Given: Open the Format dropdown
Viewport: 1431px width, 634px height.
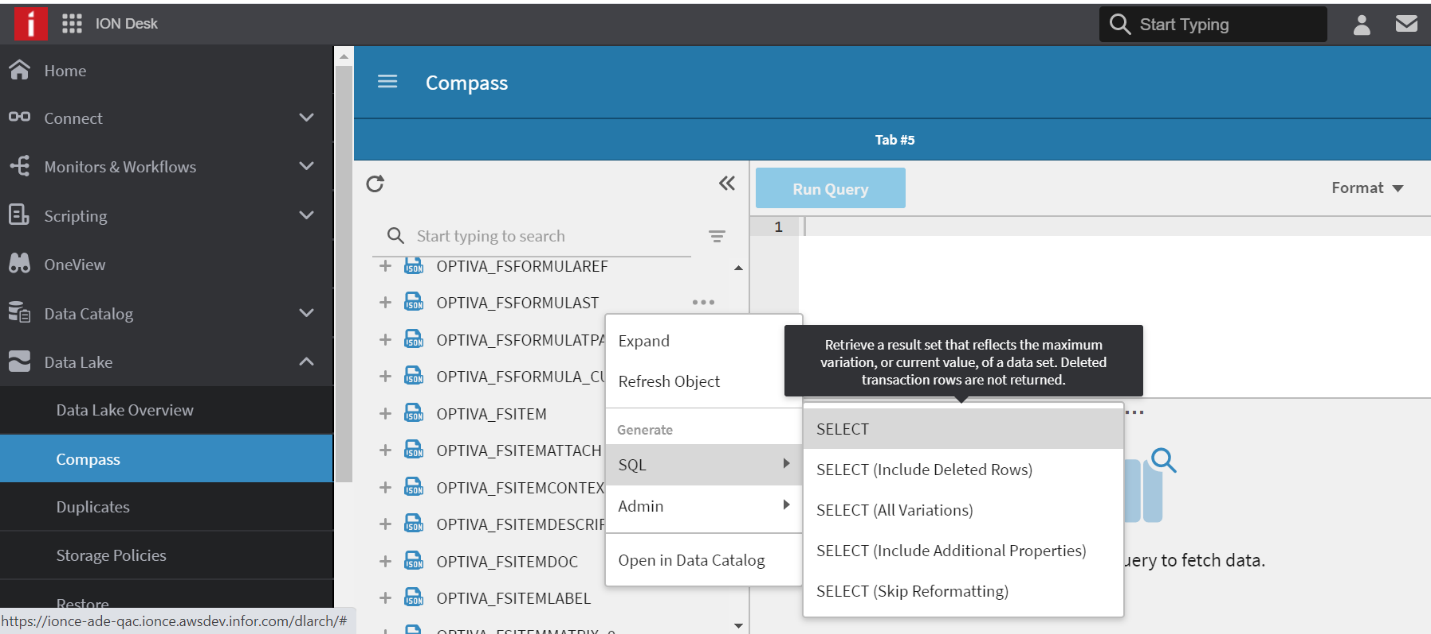Looking at the screenshot, I should click(x=1367, y=188).
